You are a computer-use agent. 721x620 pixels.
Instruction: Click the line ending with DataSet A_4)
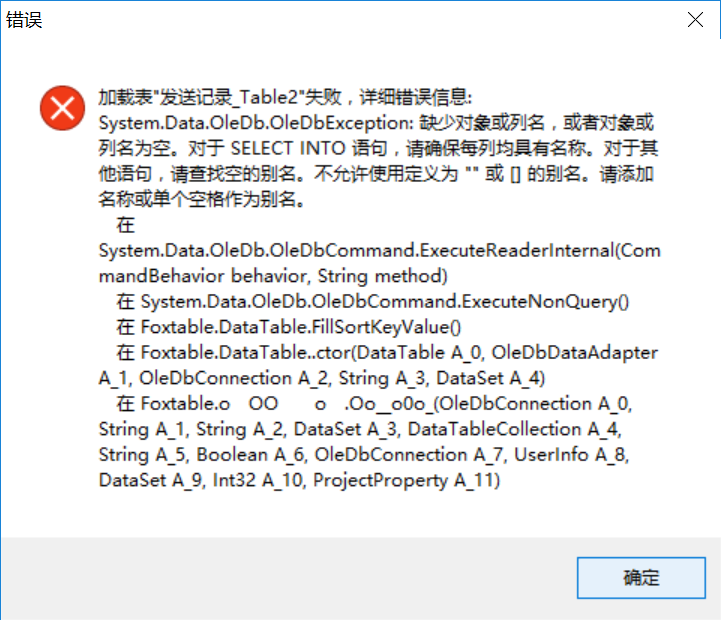[322, 378]
